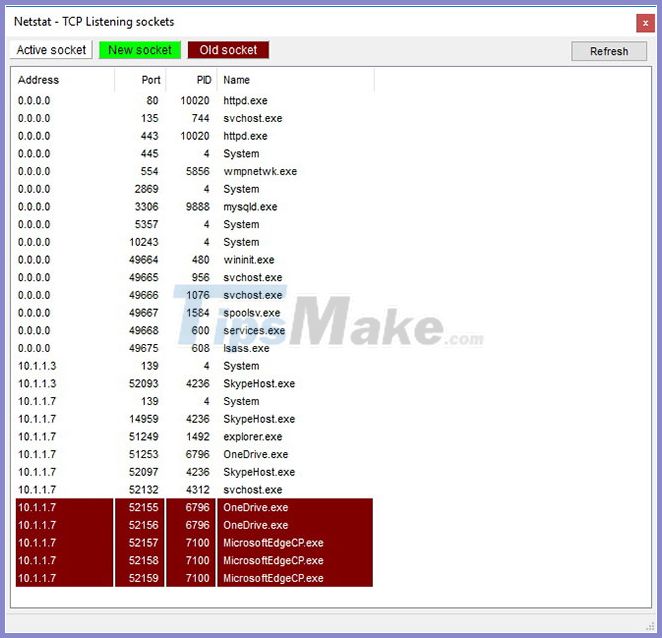This screenshot has width=662, height=638.
Task: Click the Refresh button
Action: point(608,51)
